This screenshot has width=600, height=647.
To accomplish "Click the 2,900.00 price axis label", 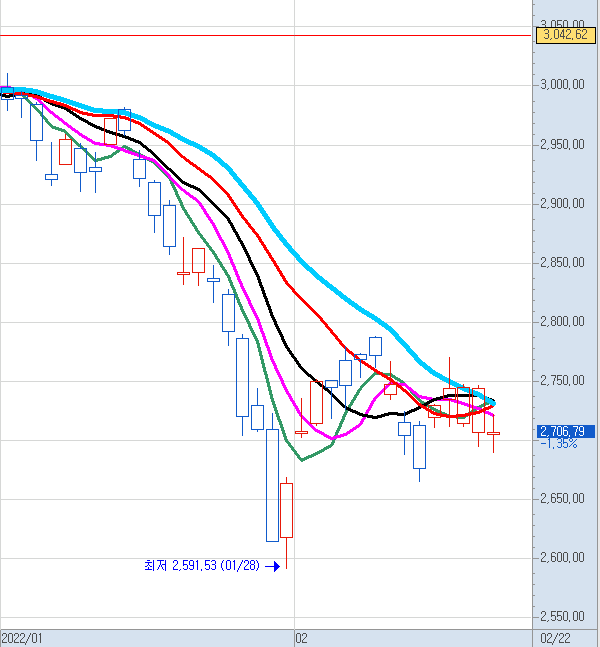I will click(x=562, y=203).
